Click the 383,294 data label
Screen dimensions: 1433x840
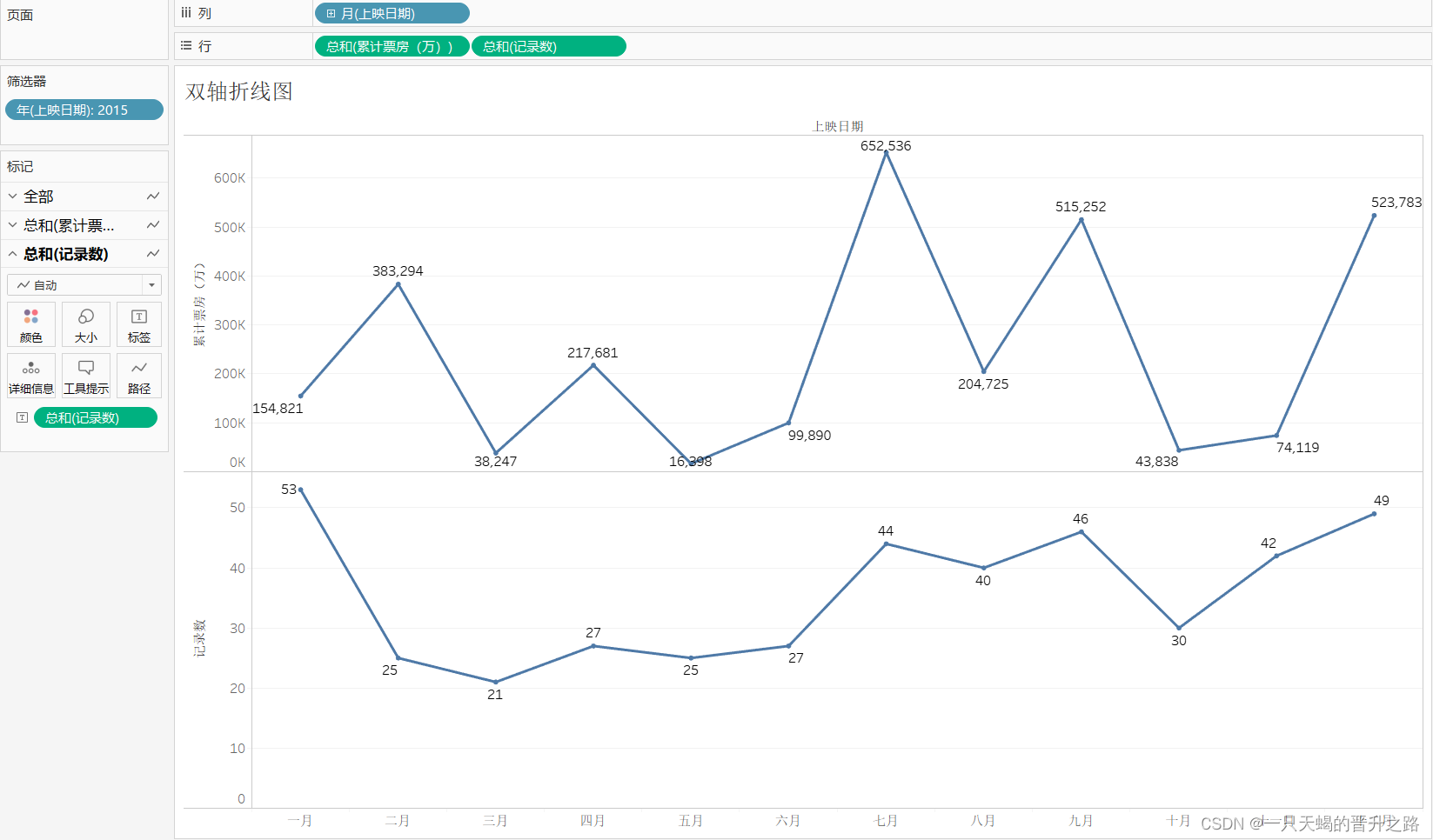coord(398,270)
